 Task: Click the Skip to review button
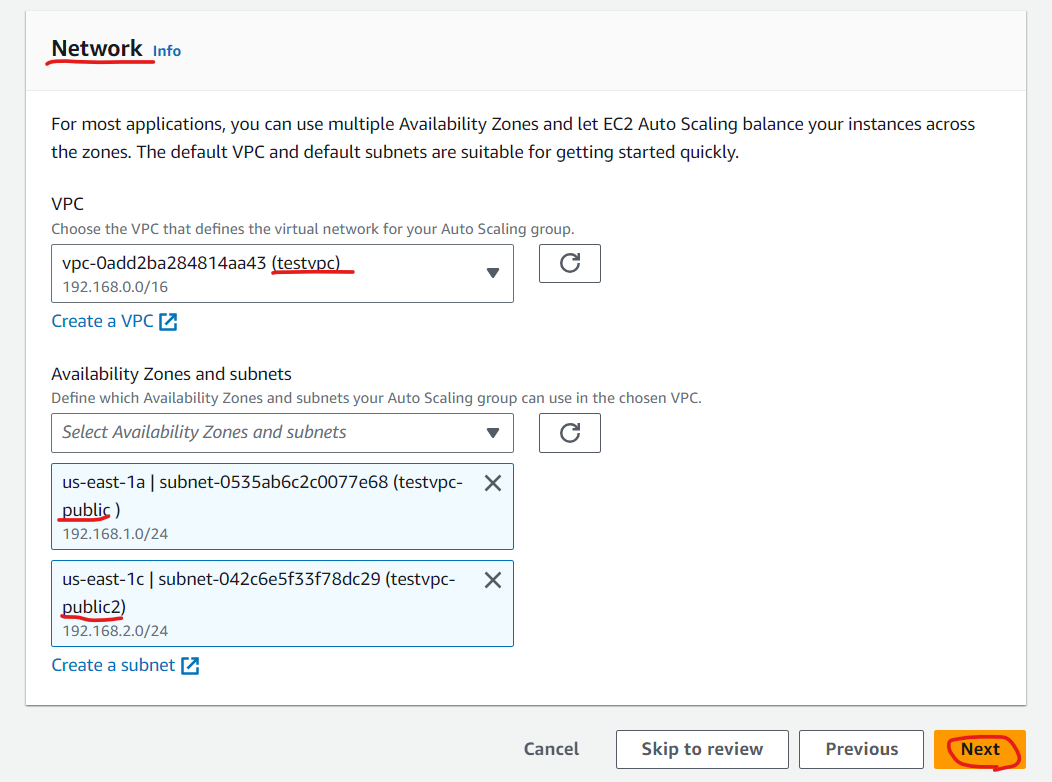(702, 749)
